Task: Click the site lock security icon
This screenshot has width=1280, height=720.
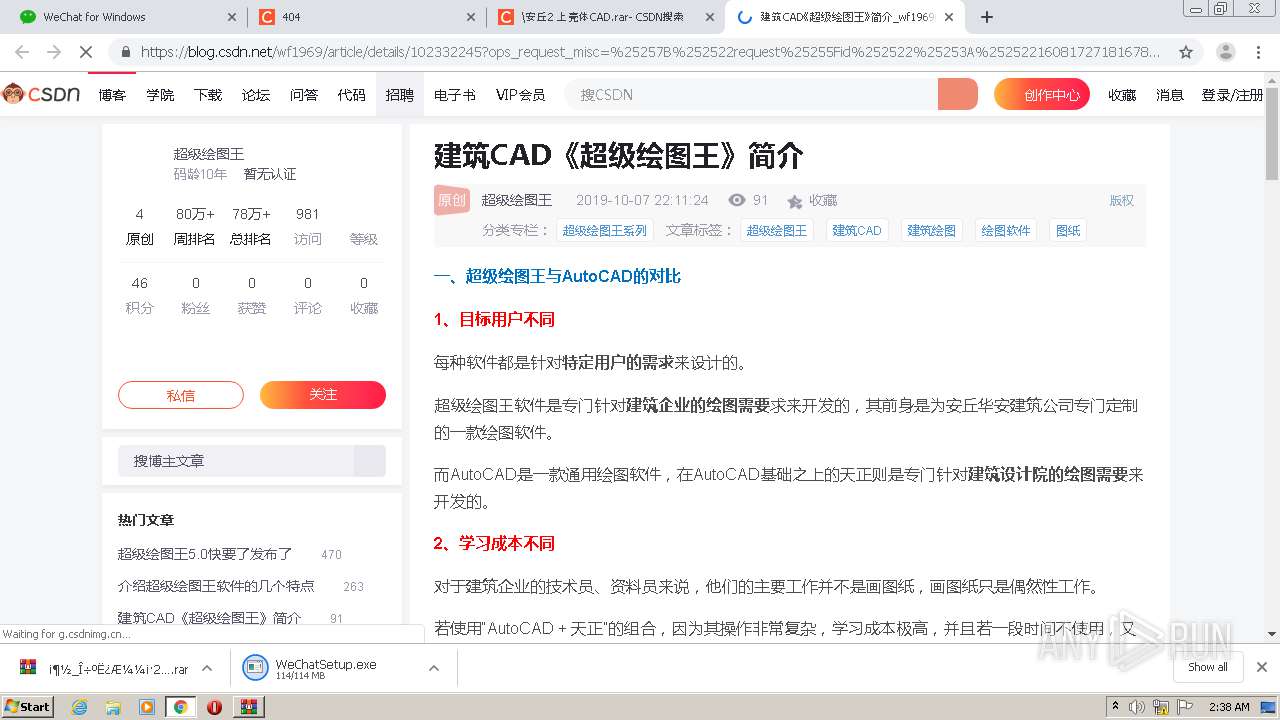Action: (125, 52)
